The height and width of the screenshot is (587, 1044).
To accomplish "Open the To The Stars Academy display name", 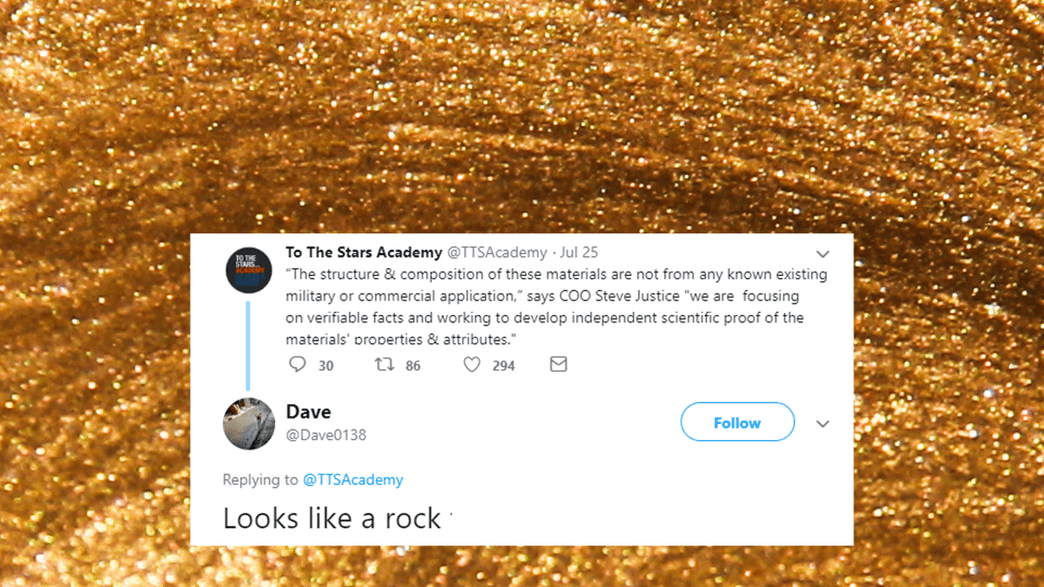I will pos(363,252).
